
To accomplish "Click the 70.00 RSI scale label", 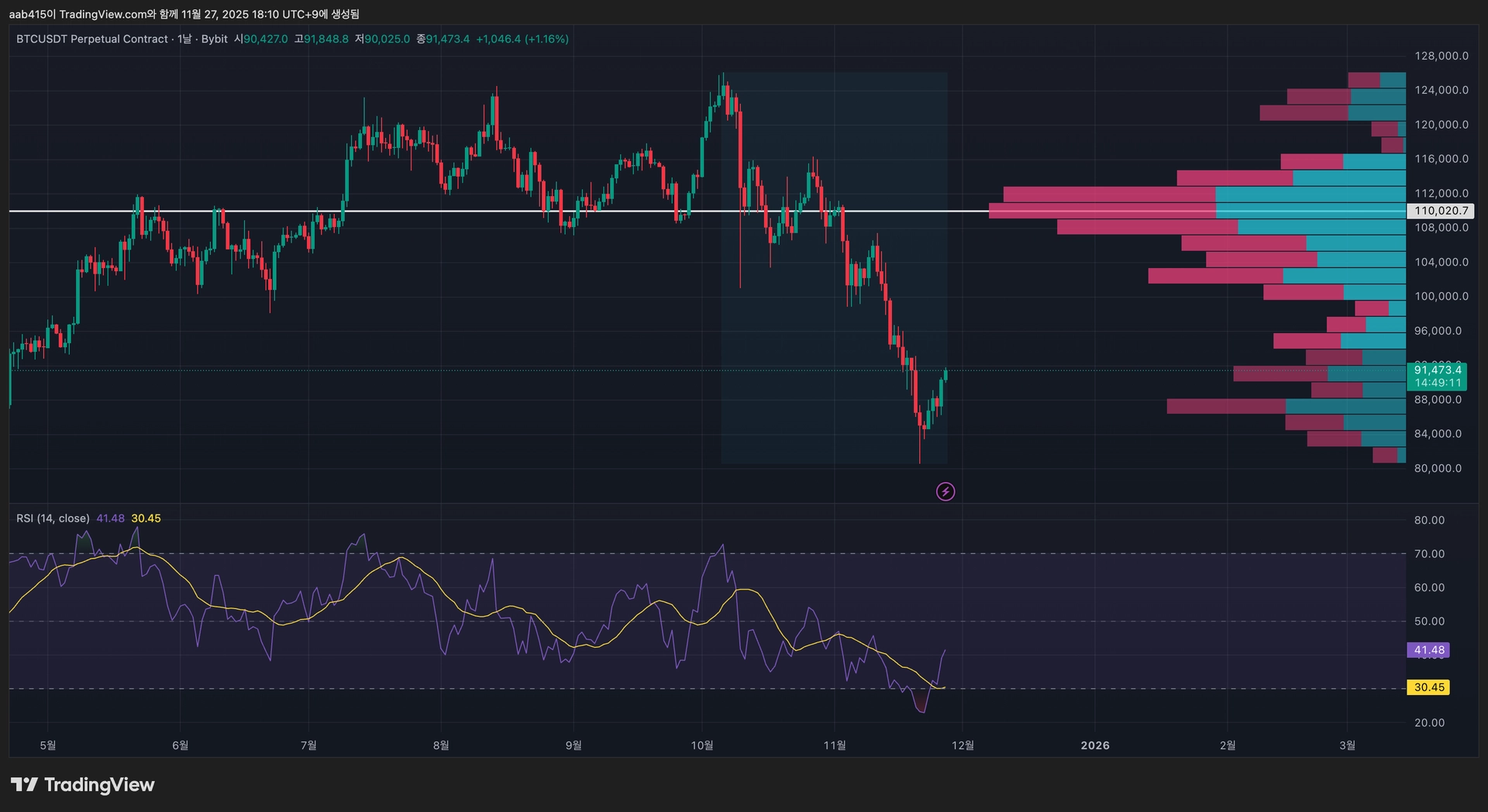I will tap(1430, 554).
